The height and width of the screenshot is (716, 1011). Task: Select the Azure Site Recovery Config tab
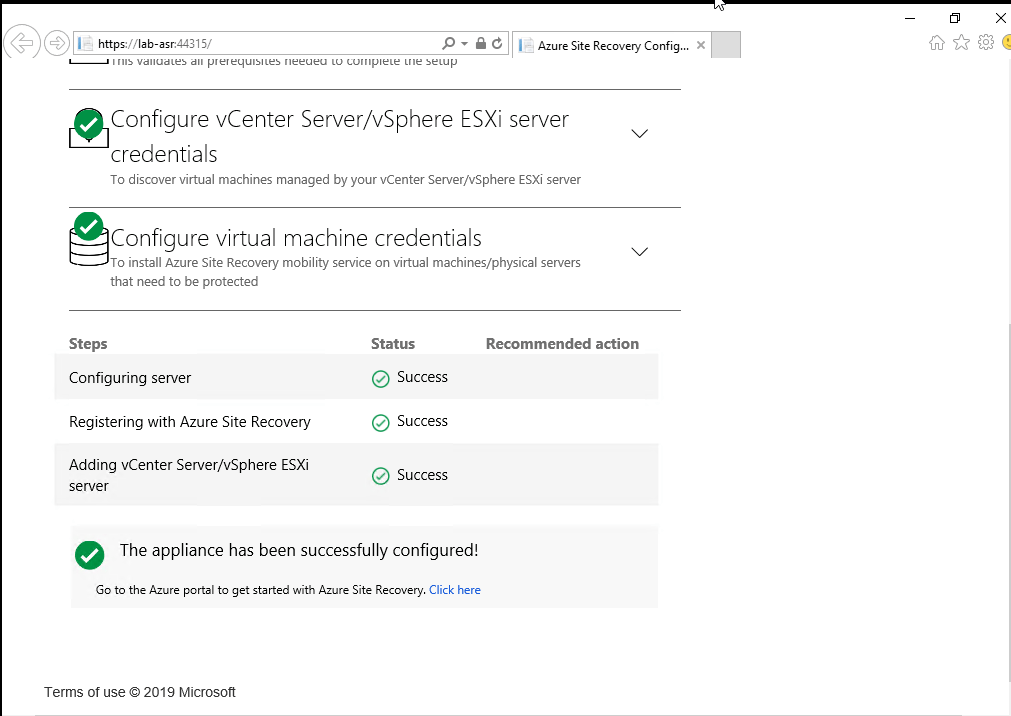(610, 45)
